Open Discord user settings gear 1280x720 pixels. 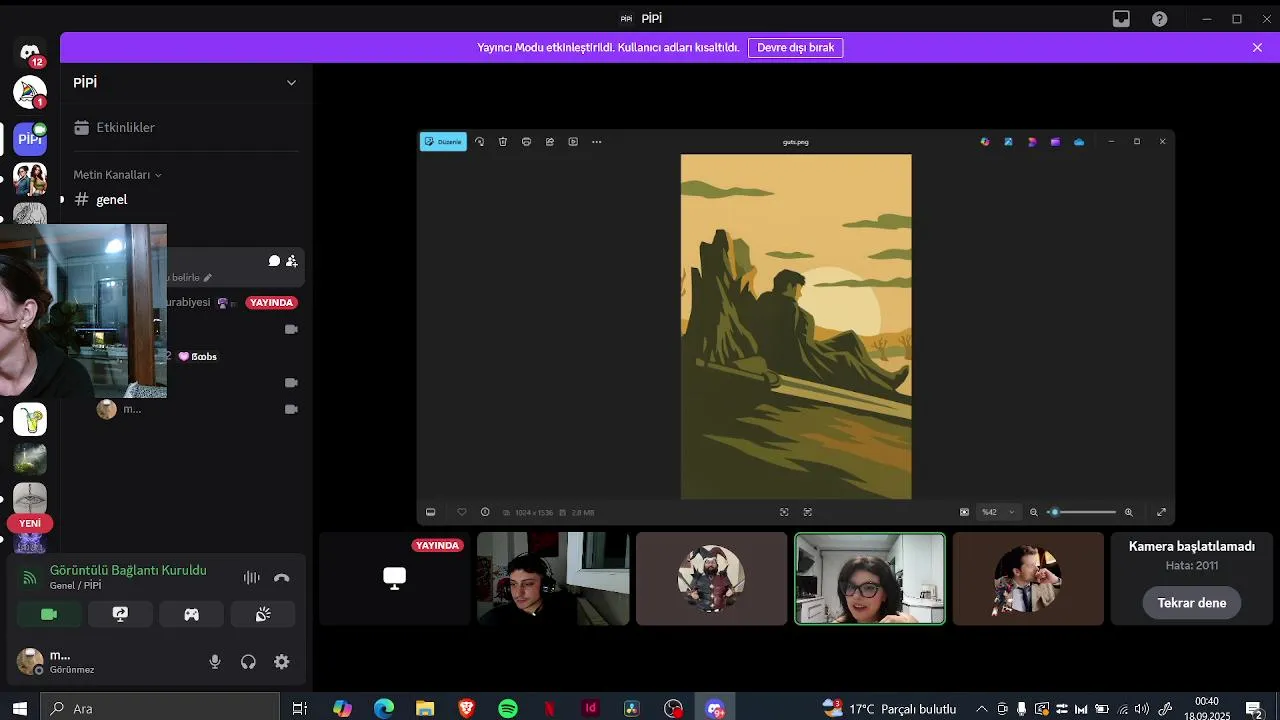point(282,662)
